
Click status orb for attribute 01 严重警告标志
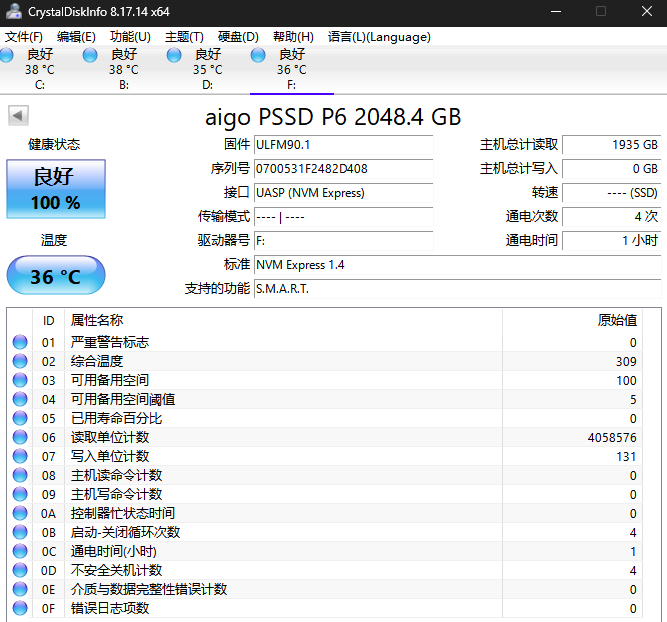pyautogui.click(x=20, y=342)
